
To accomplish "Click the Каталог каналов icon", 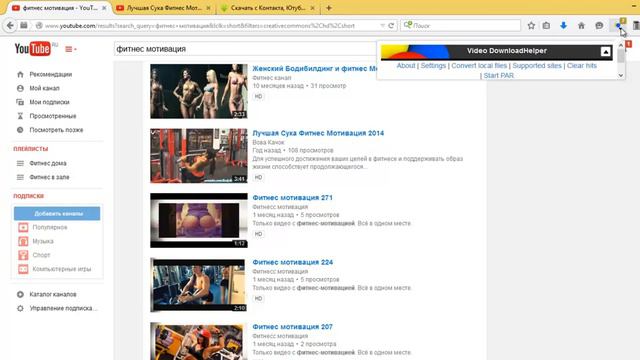I will tap(20, 294).
